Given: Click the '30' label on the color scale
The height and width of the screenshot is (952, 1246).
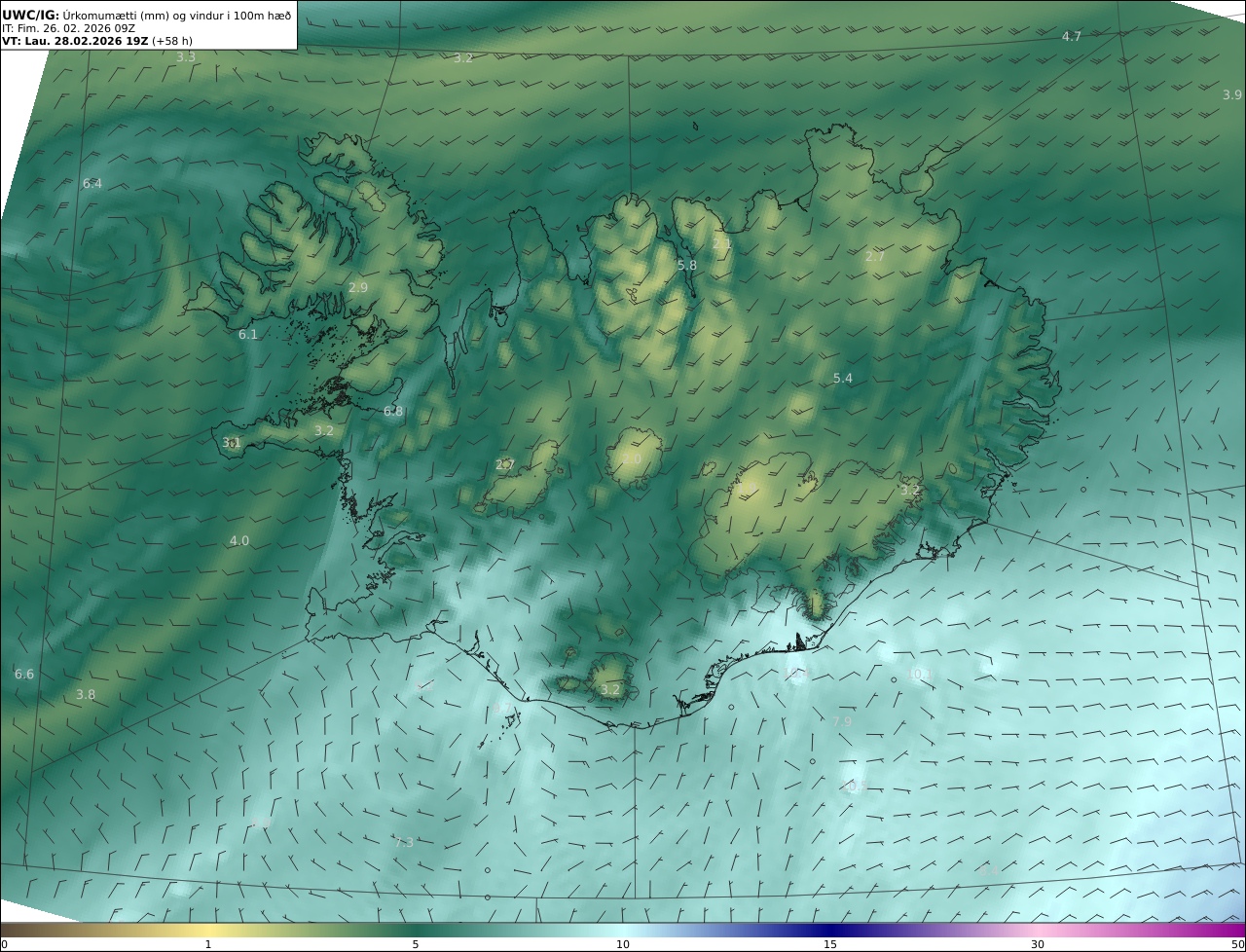Looking at the screenshot, I should [1038, 944].
